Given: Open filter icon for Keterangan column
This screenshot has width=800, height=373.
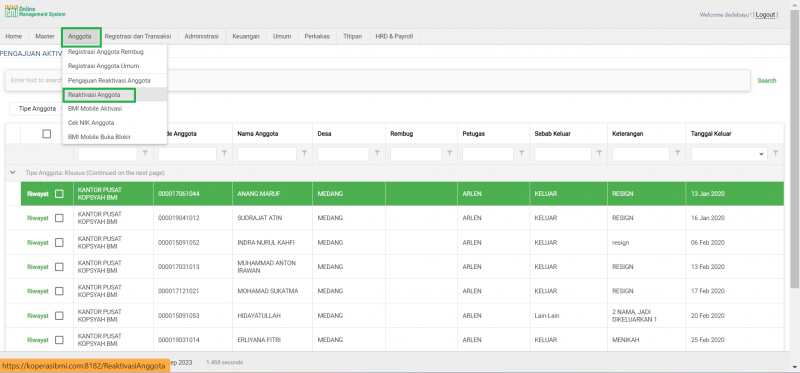Looking at the screenshot, I should click(678, 154).
